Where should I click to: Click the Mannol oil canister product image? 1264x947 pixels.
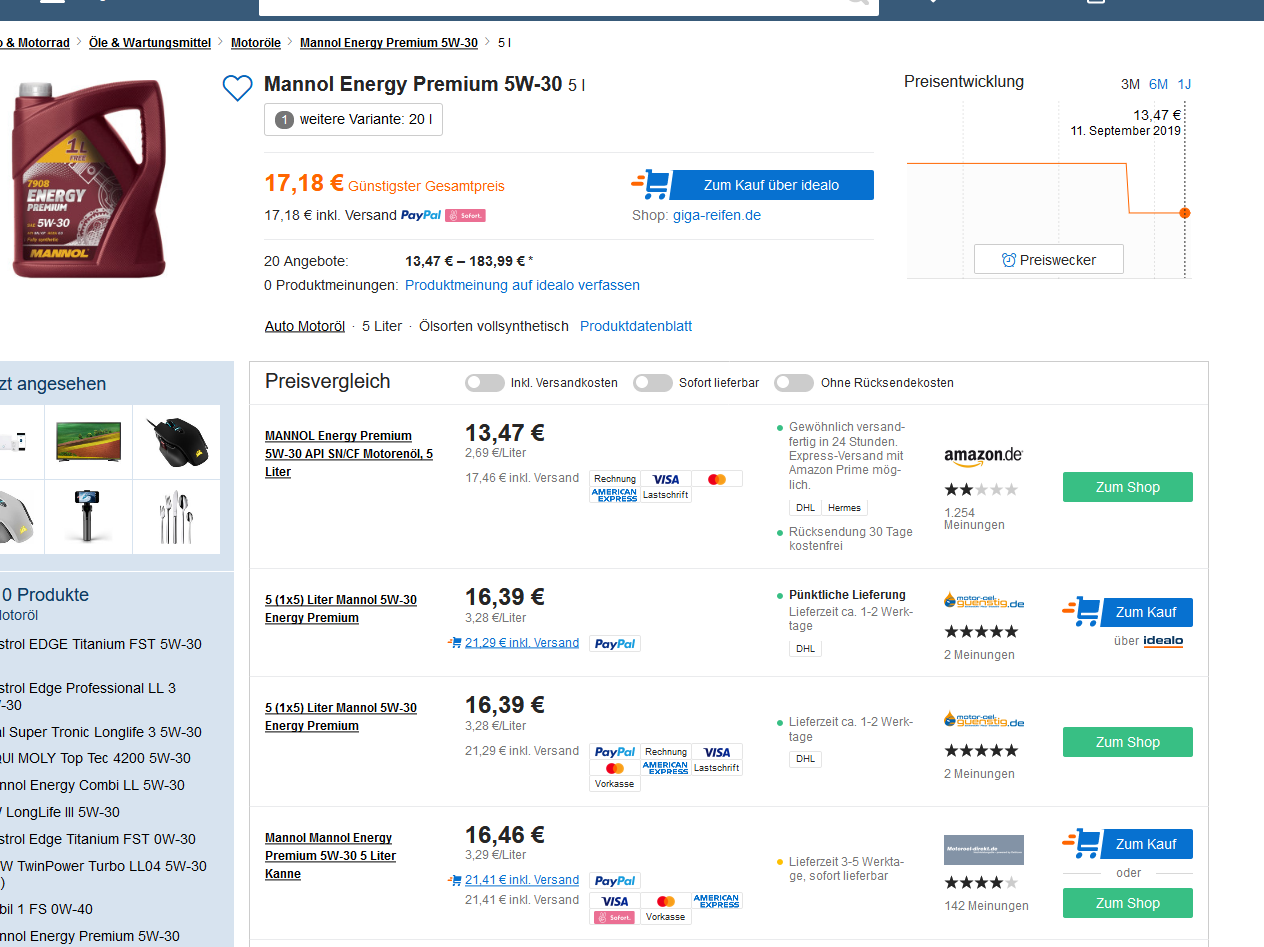coord(88,179)
